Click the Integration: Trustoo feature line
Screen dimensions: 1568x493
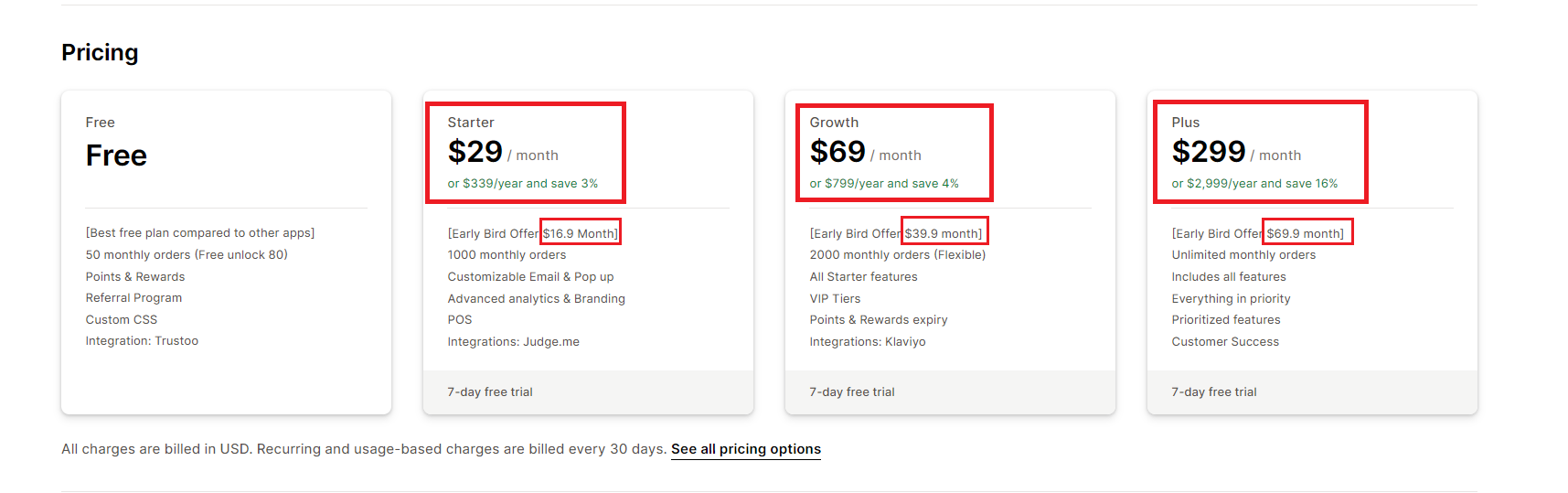(142, 341)
